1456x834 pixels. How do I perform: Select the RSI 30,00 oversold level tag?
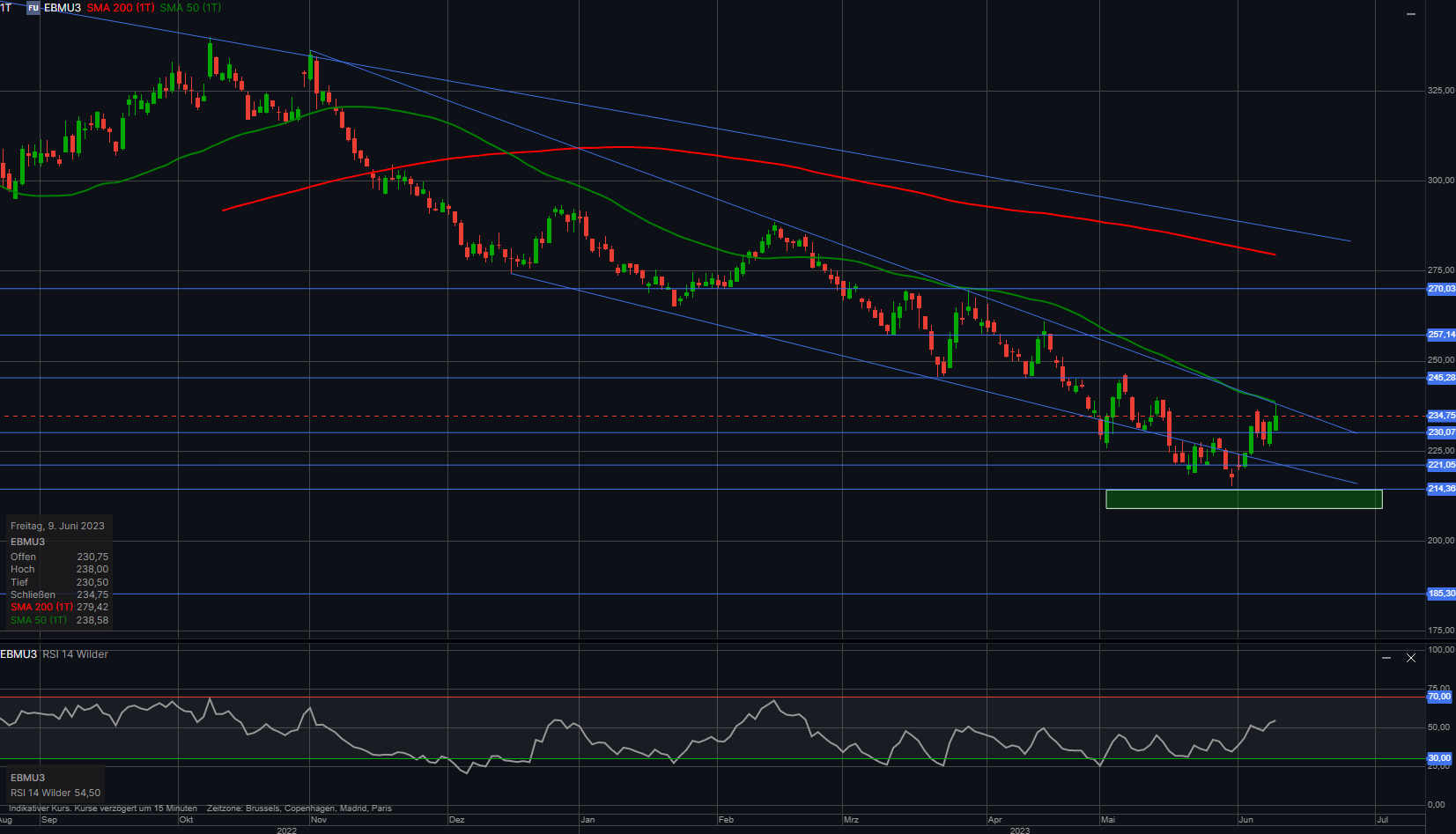pos(1439,758)
